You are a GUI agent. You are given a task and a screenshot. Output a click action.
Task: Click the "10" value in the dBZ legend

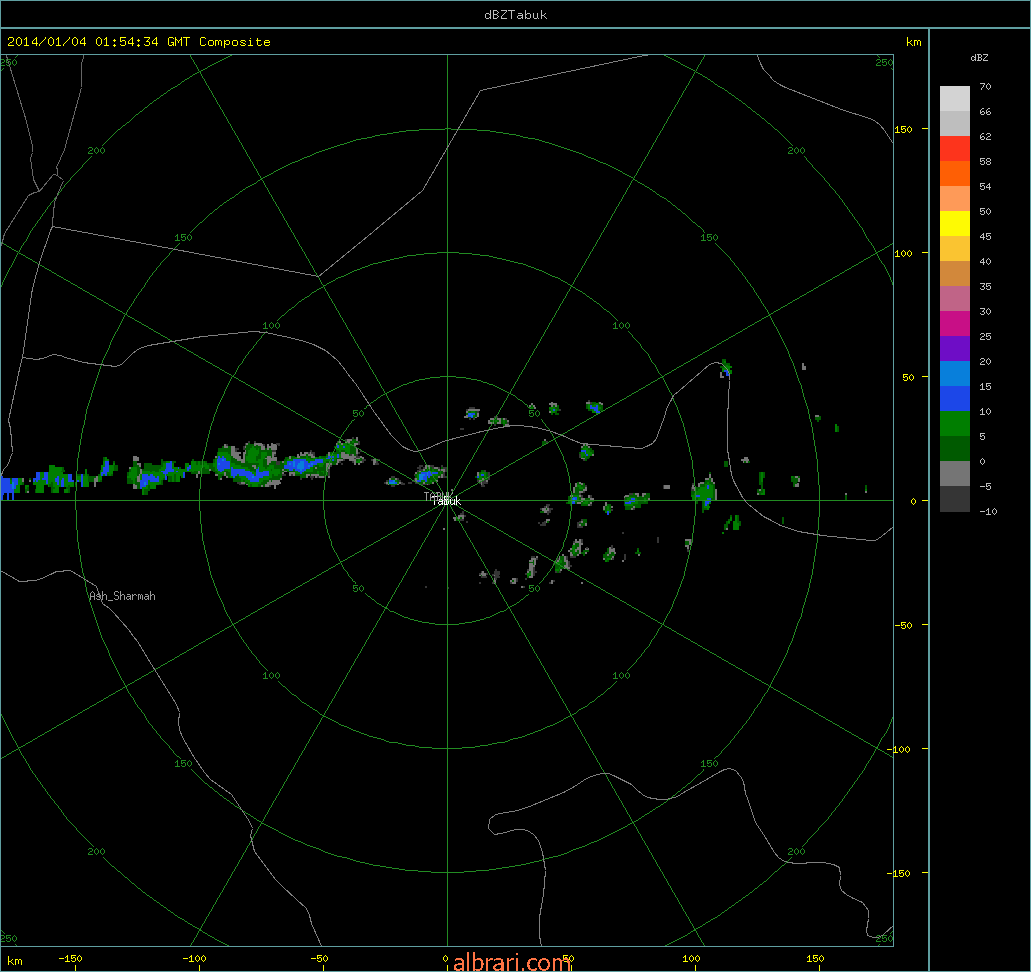(985, 411)
